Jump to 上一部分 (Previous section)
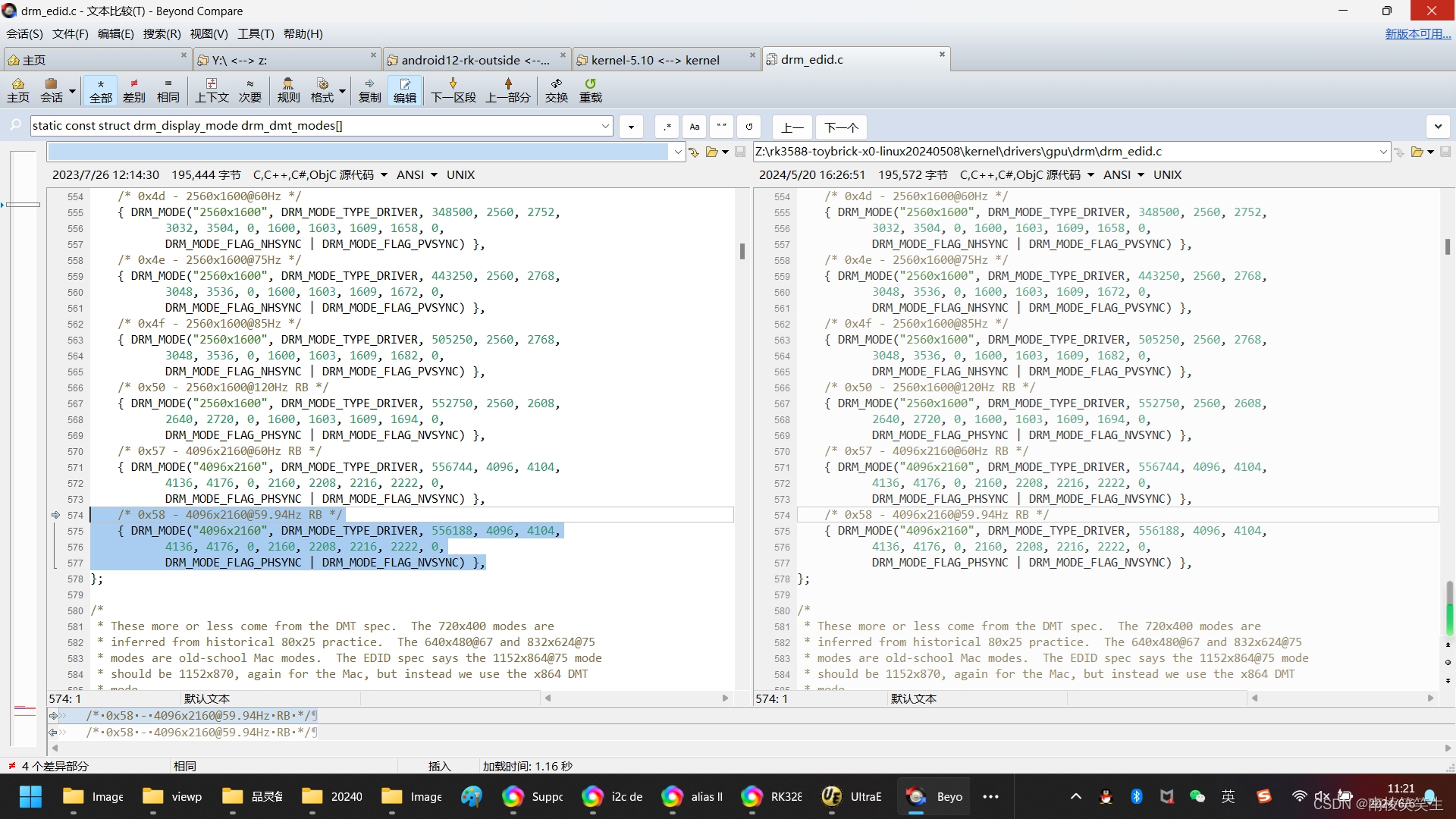1456x819 pixels. tap(508, 89)
